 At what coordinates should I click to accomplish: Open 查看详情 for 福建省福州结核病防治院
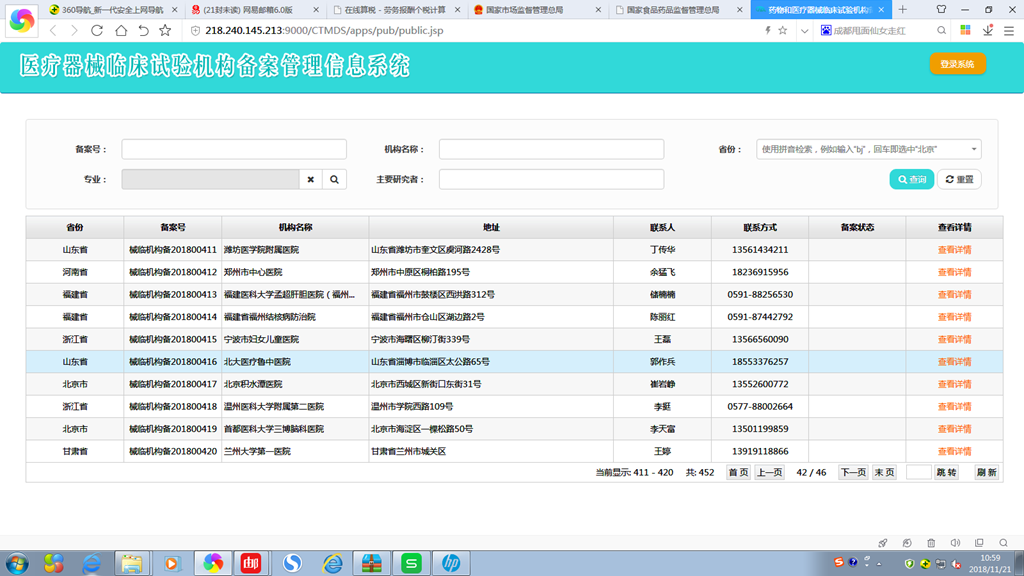(x=954, y=317)
